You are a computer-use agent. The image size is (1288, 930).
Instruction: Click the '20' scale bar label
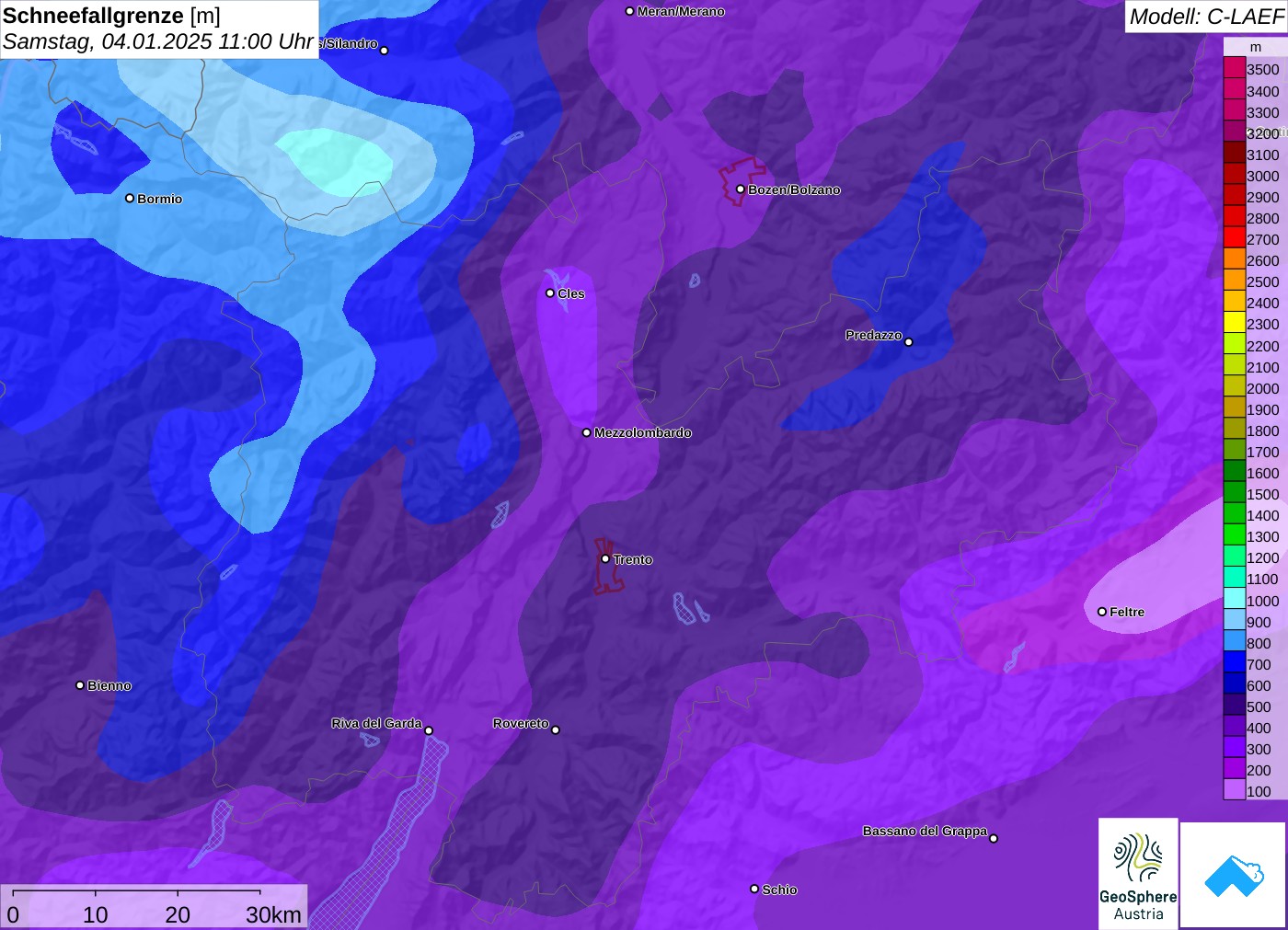pos(178,914)
